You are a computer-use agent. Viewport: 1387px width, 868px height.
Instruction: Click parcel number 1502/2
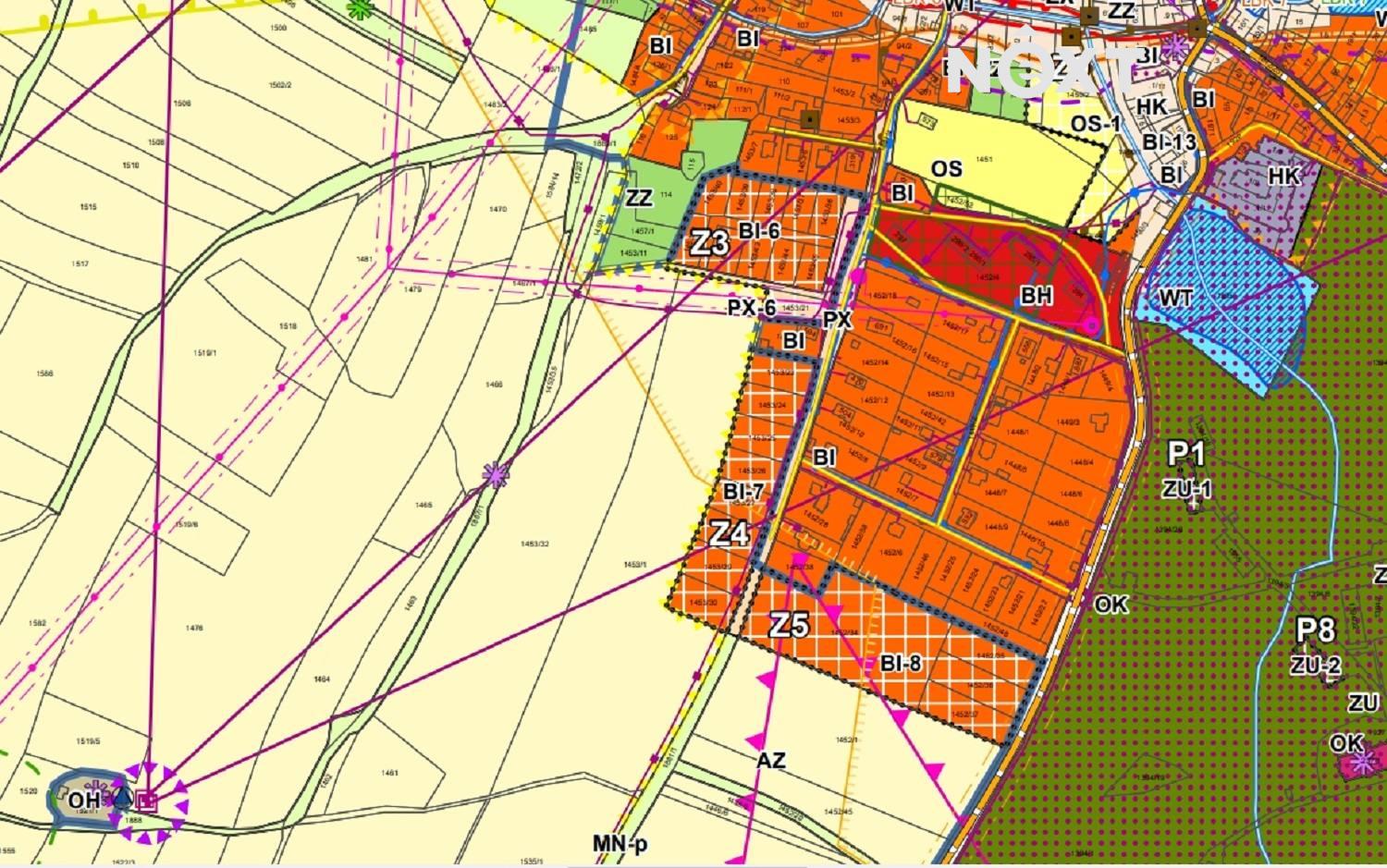click(280, 84)
